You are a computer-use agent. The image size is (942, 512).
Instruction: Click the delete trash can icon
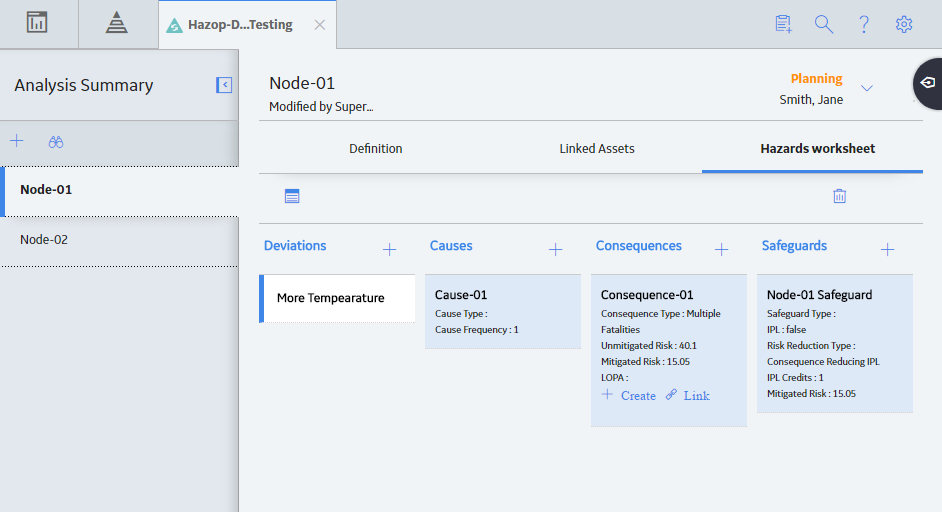click(x=839, y=196)
